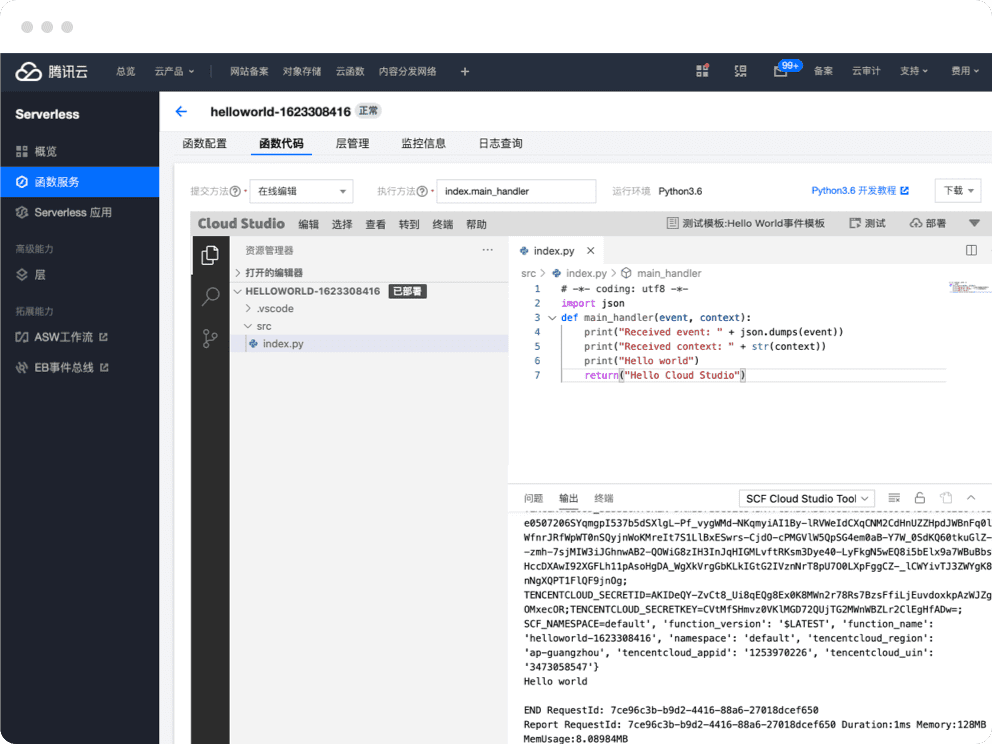Switch to the 层管理 tab

[352, 144]
